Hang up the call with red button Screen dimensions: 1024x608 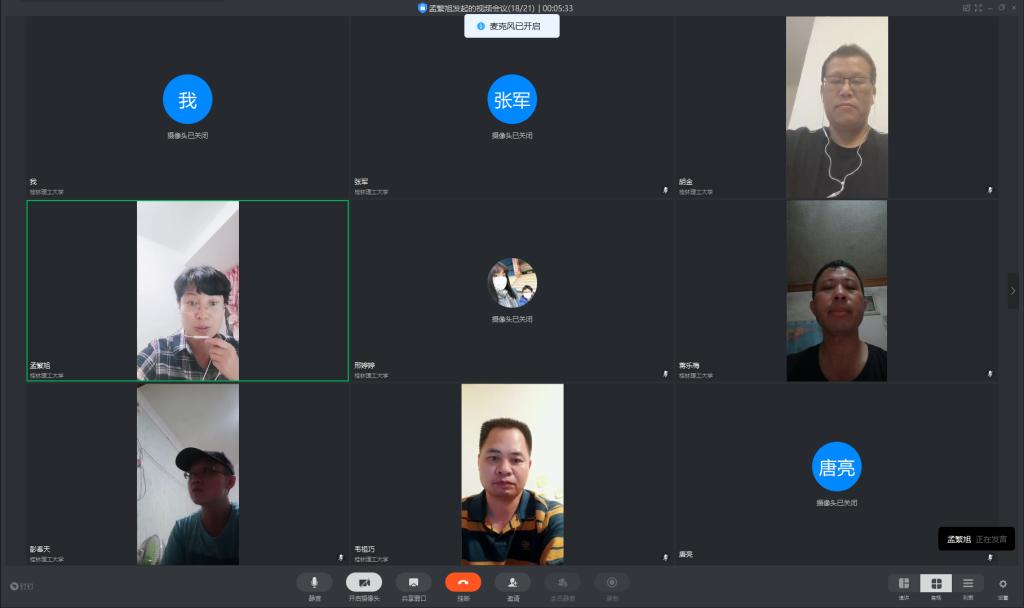click(x=463, y=582)
